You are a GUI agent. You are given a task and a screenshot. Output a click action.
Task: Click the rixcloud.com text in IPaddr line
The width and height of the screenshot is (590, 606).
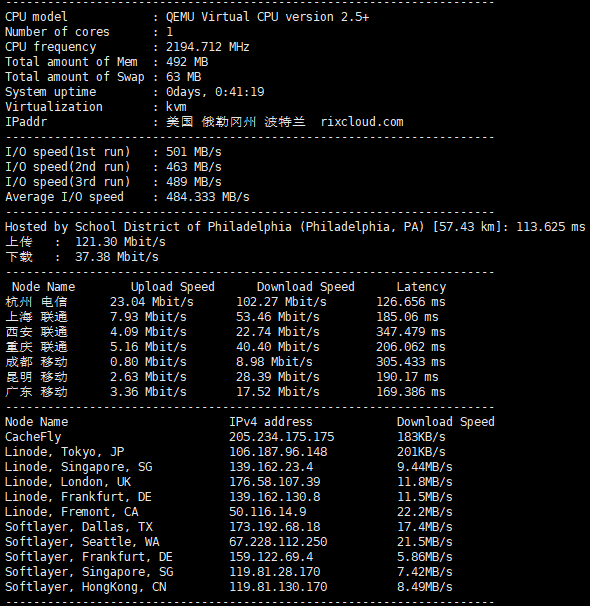[362, 122]
